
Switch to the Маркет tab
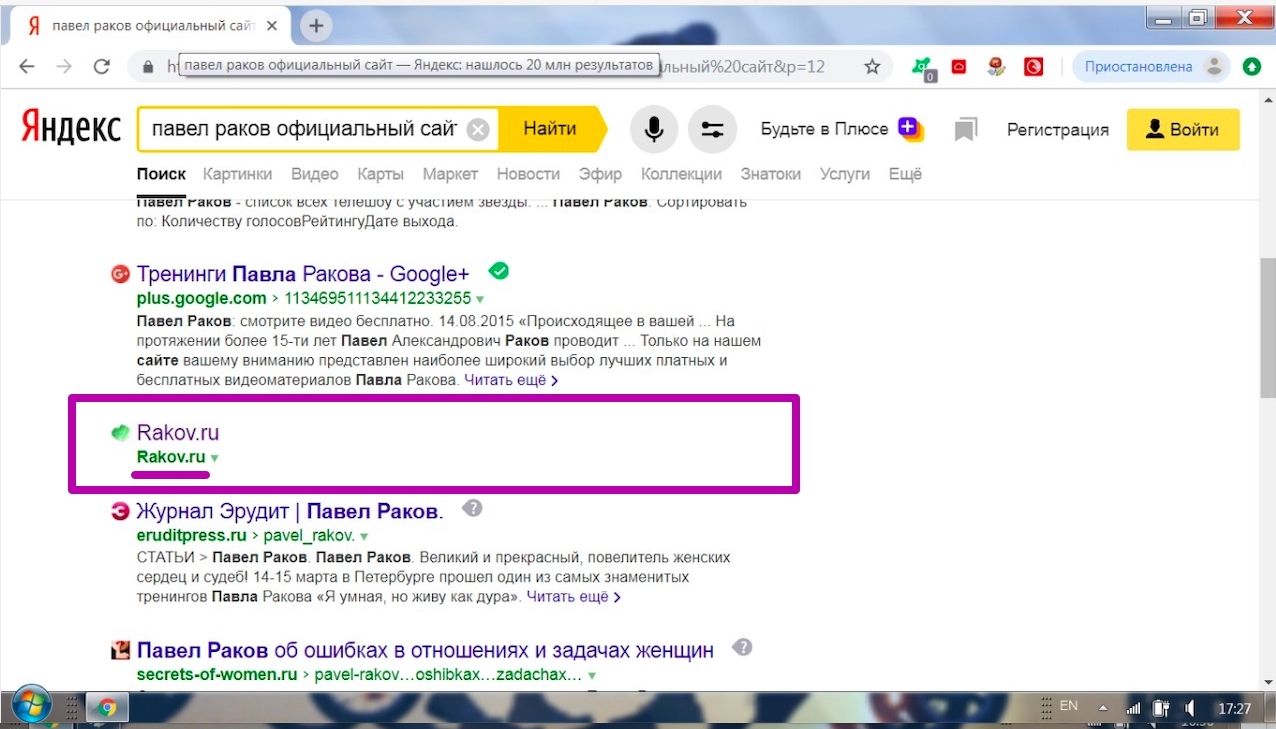pyautogui.click(x=450, y=174)
